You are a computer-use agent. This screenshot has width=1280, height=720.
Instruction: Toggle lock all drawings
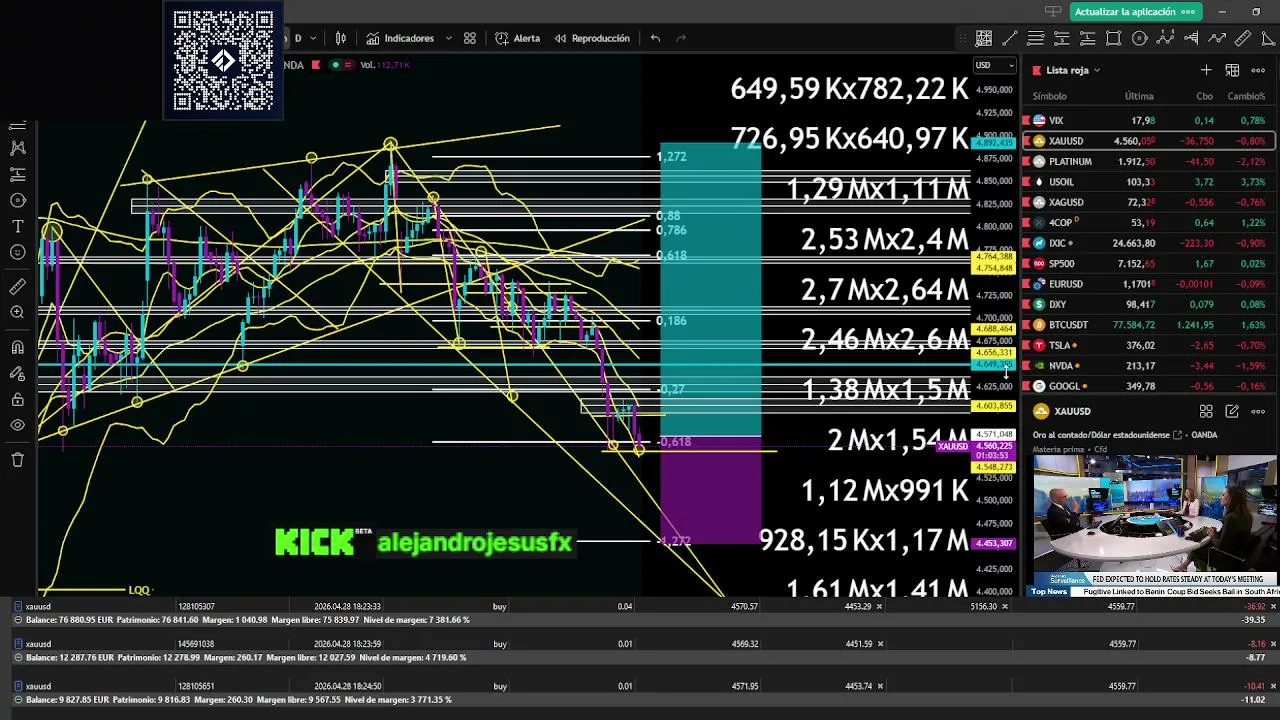[x=17, y=400]
